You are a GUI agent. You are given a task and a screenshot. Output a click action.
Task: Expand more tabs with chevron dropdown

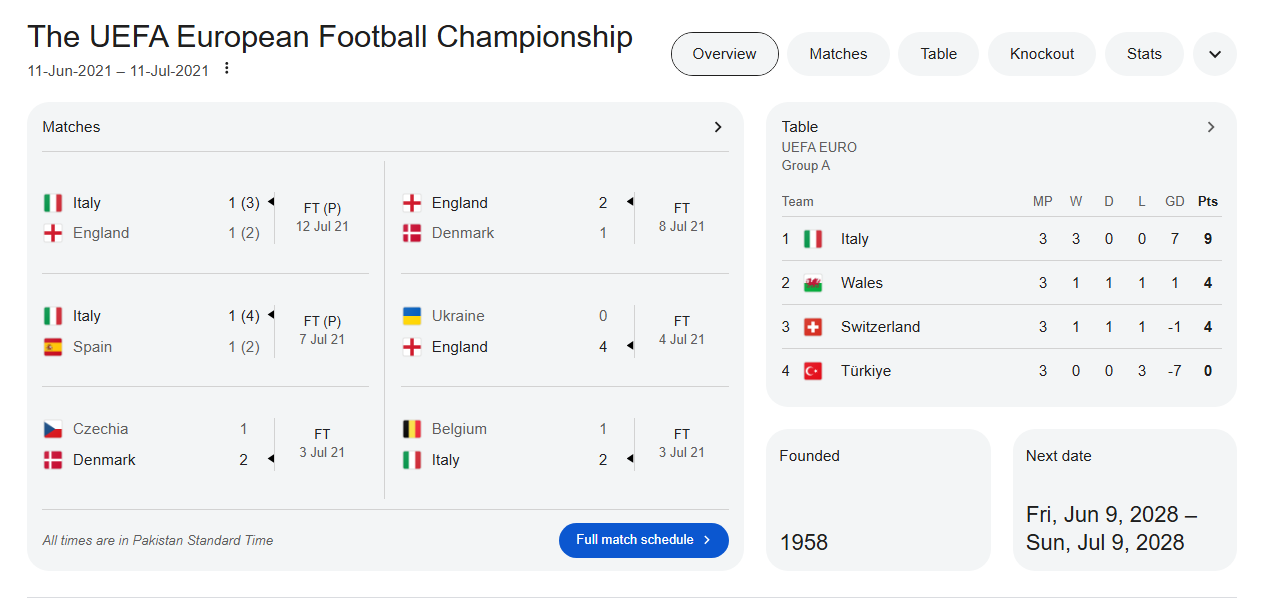pyautogui.click(x=1215, y=54)
